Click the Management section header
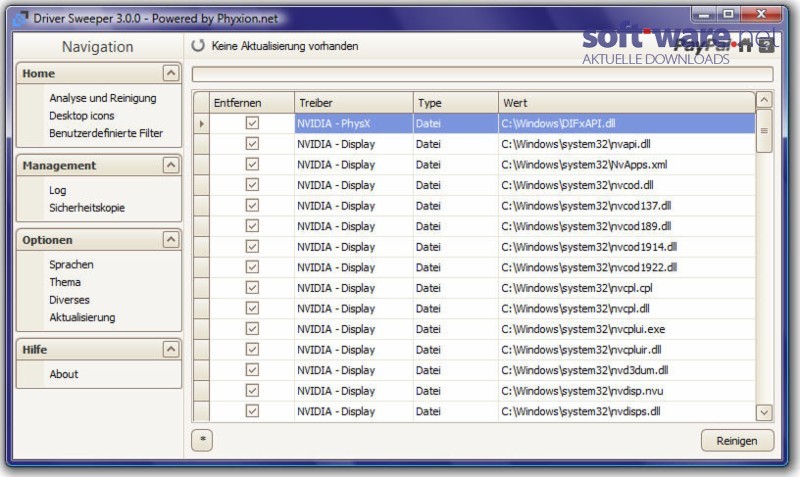The height and width of the screenshot is (477, 800). 98,165
